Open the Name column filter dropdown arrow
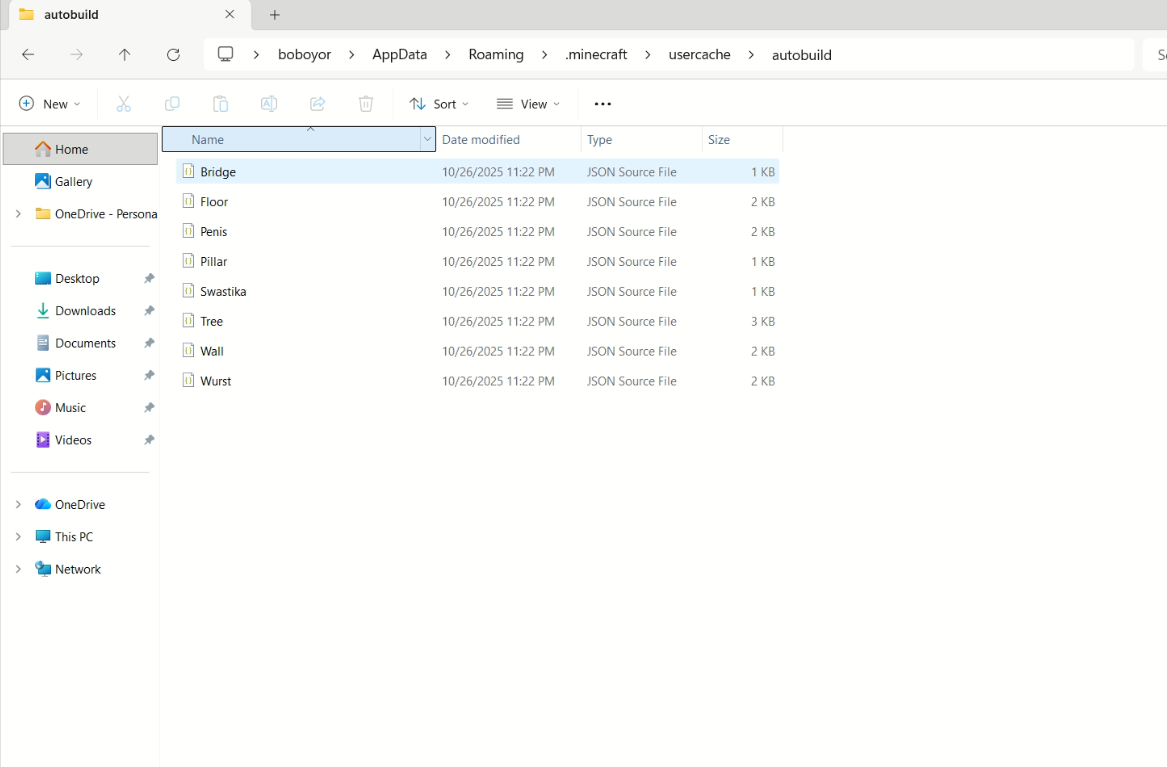Screen dimensions: 1167x767 [427, 140]
